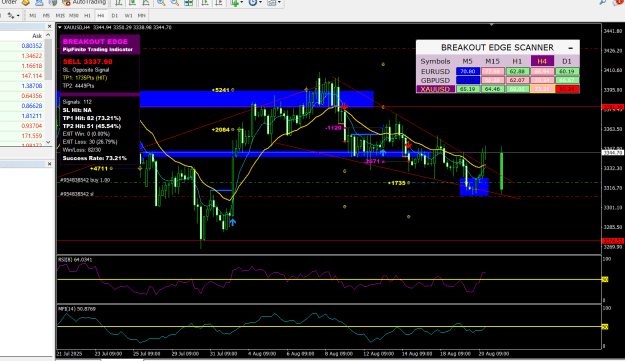Click the zoom out magnifier icon
This screenshot has height=361, width=625.
tap(174, 2)
